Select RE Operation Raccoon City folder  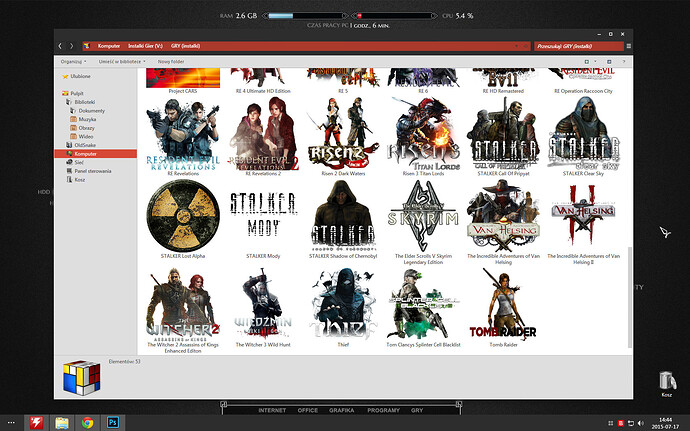583,76
